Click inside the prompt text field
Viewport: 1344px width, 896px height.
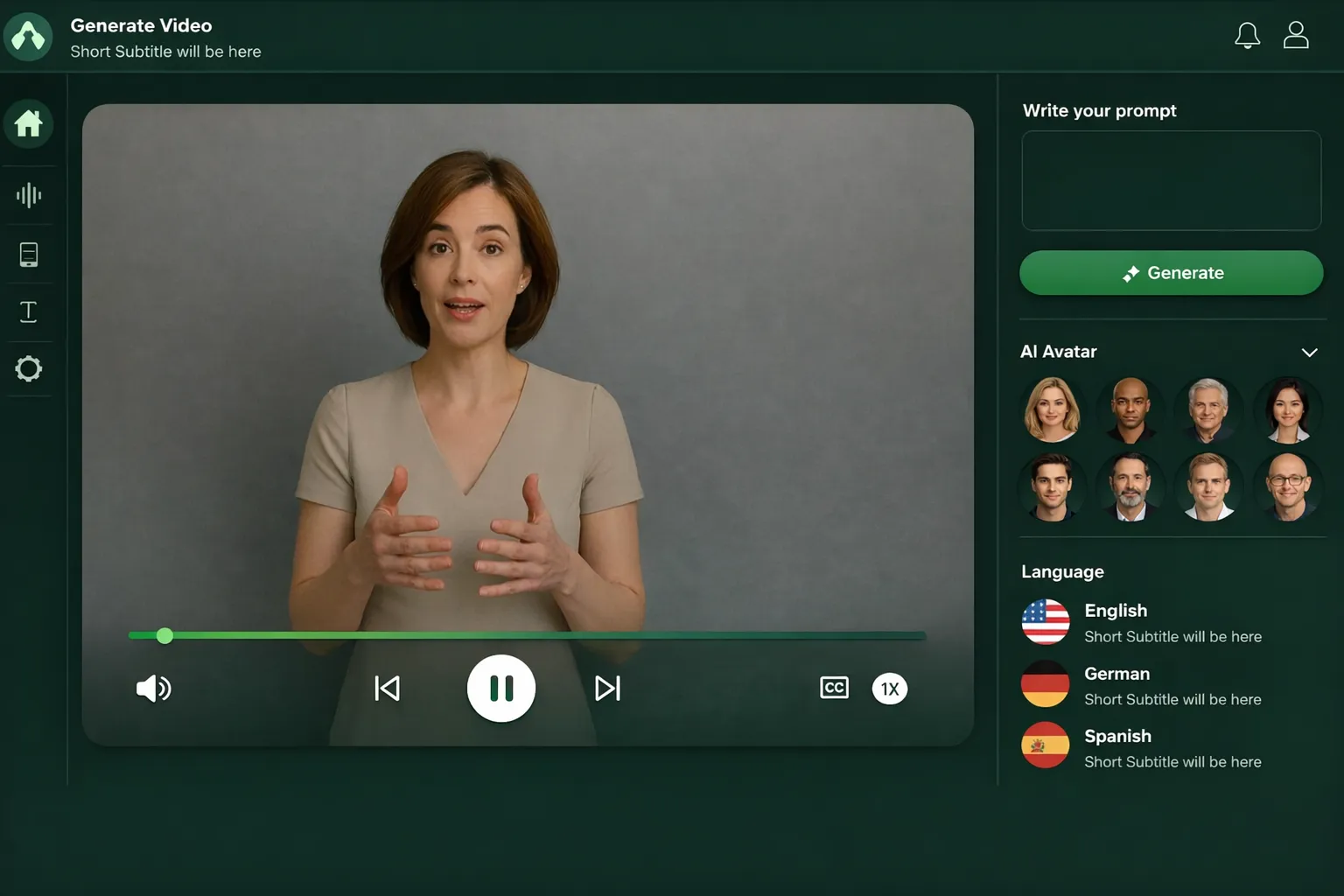pos(1171,180)
